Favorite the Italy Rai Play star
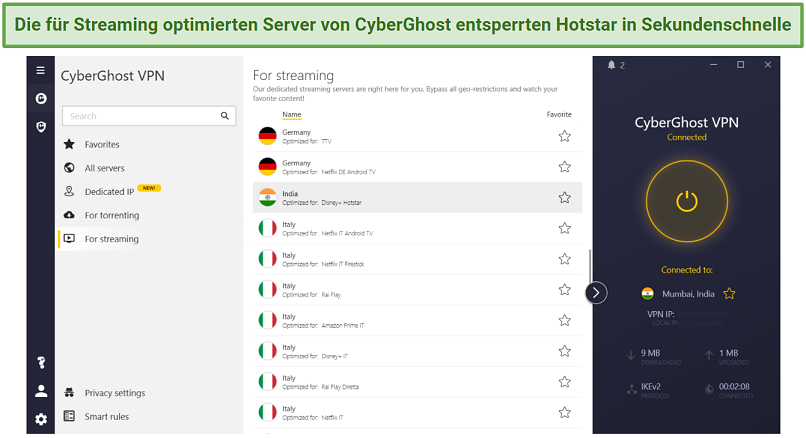 [x=564, y=290]
